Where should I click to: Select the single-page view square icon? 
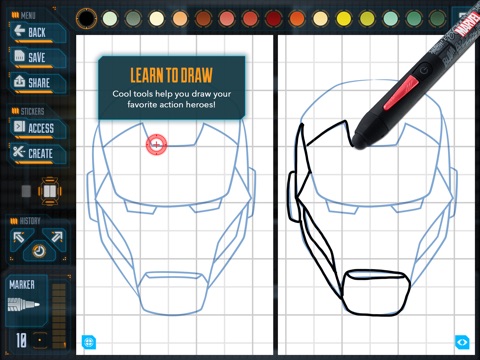pyautogui.click(x=26, y=191)
